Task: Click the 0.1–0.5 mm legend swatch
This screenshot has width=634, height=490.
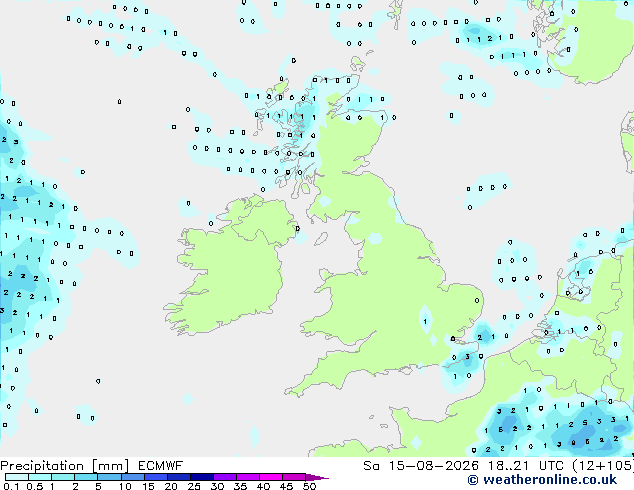Action: pos(17,477)
